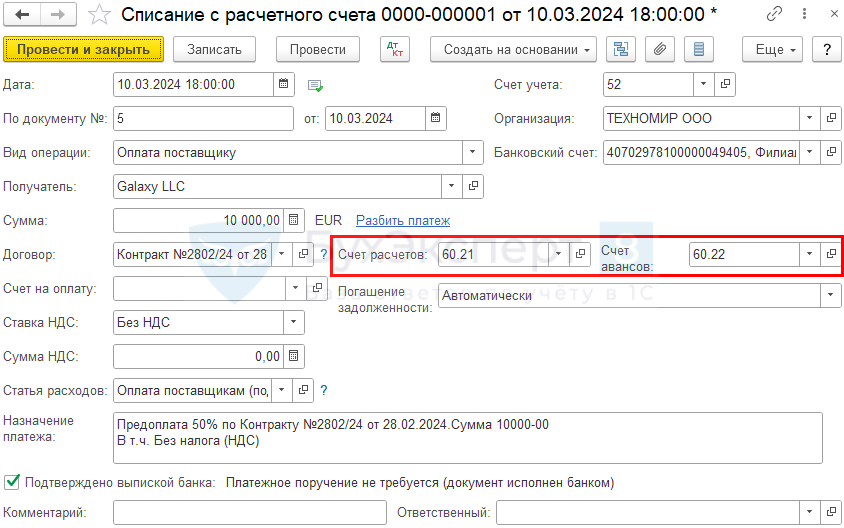The image size is (844, 528).
Task: Open Создать на основании menu
Action: 513,49
